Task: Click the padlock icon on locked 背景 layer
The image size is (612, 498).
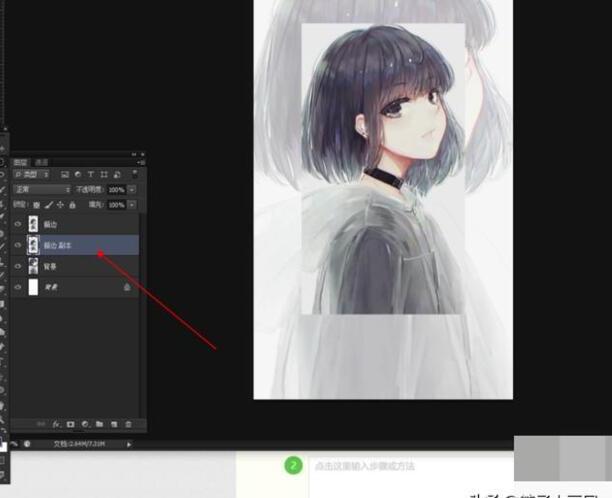Action: 127,287
